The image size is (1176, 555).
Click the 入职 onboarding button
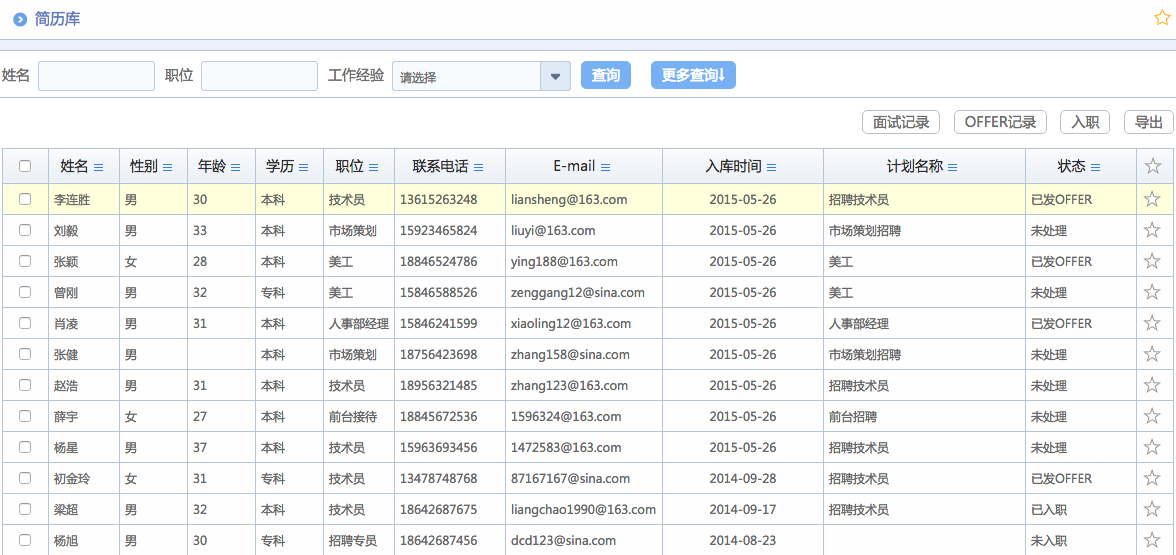pyautogui.click(x=1085, y=122)
